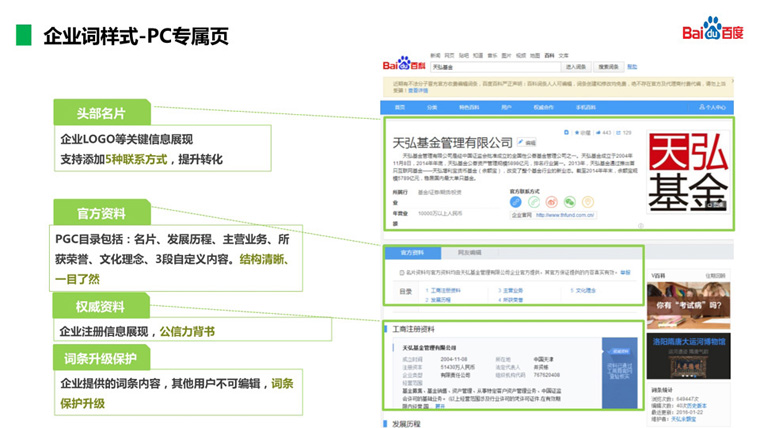Click the 天弘基金管理有限公司 entry title
This screenshot has width=760, height=428.
pyautogui.click(x=452, y=143)
